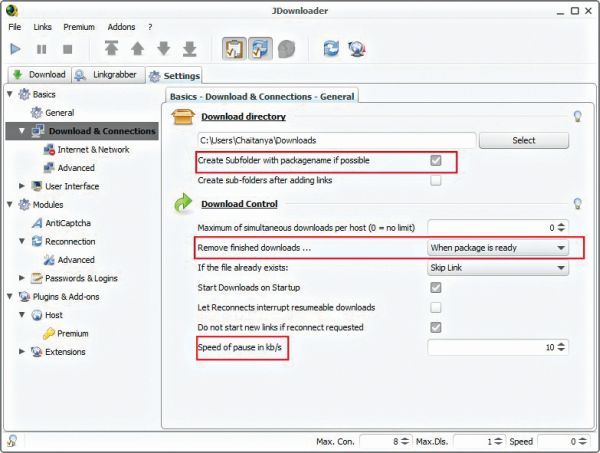This screenshot has height=453, width=600.
Task: Move selected item to top arrow icon
Action: click(x=111, y=49)
